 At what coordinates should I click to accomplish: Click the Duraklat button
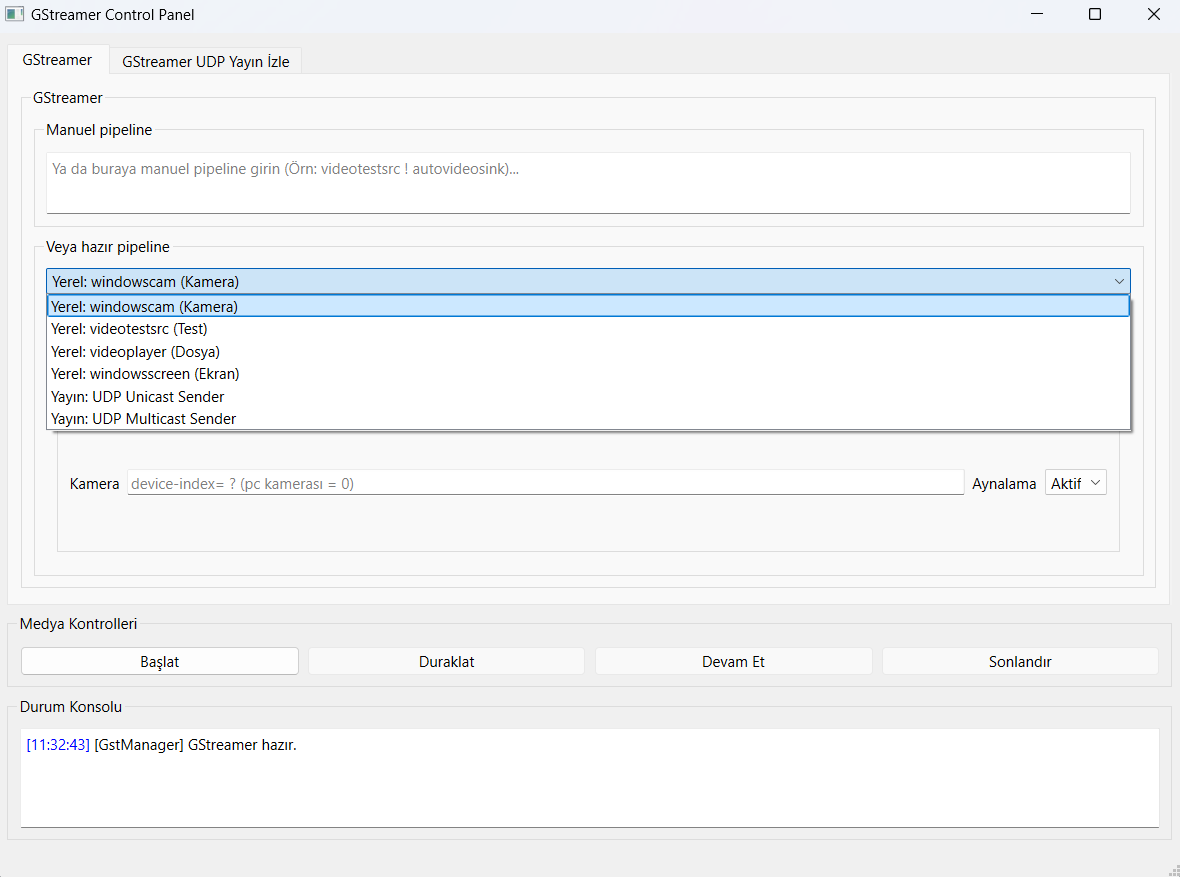point(446,661)
